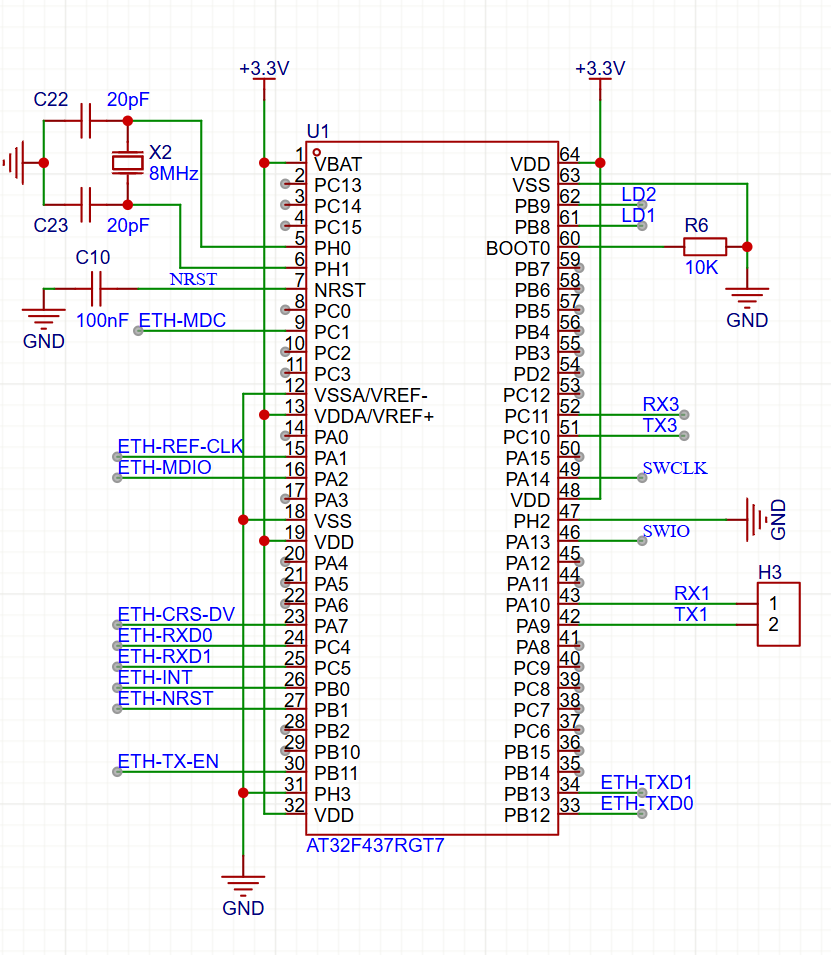
Task: Click the ETH-NRST net label
Action: pyautogui.click(x=165, y=698)
